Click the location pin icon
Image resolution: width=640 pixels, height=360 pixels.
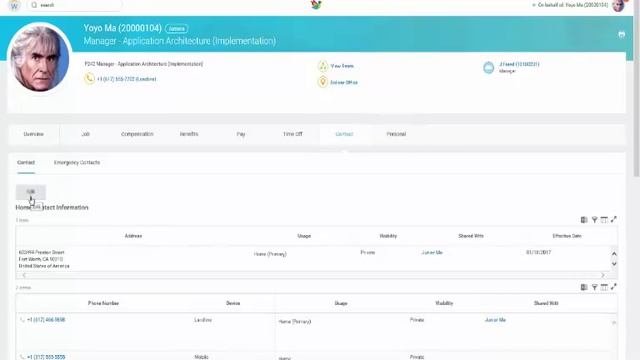(x=323, y=82)
